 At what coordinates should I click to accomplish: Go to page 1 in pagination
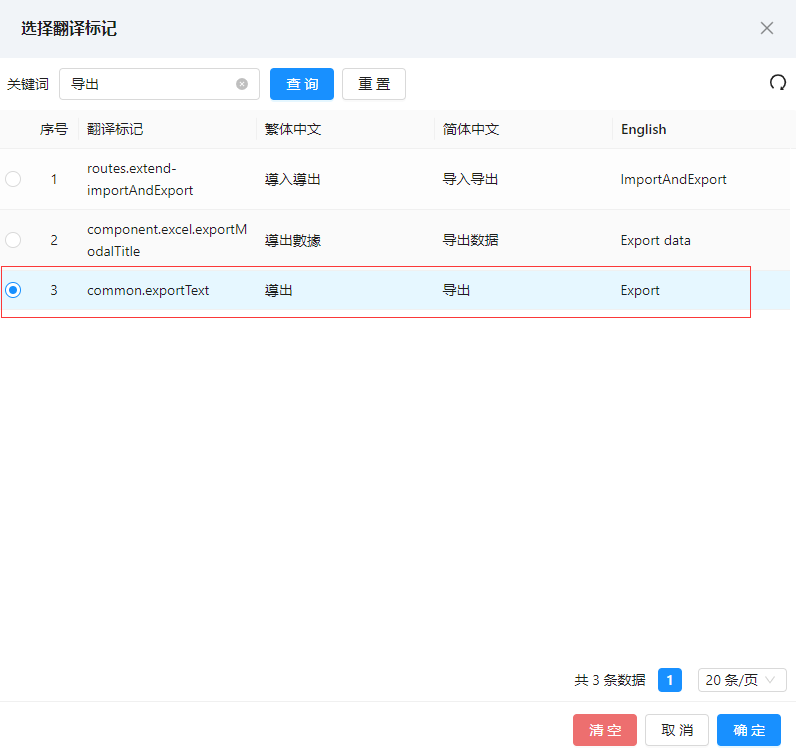669,680
